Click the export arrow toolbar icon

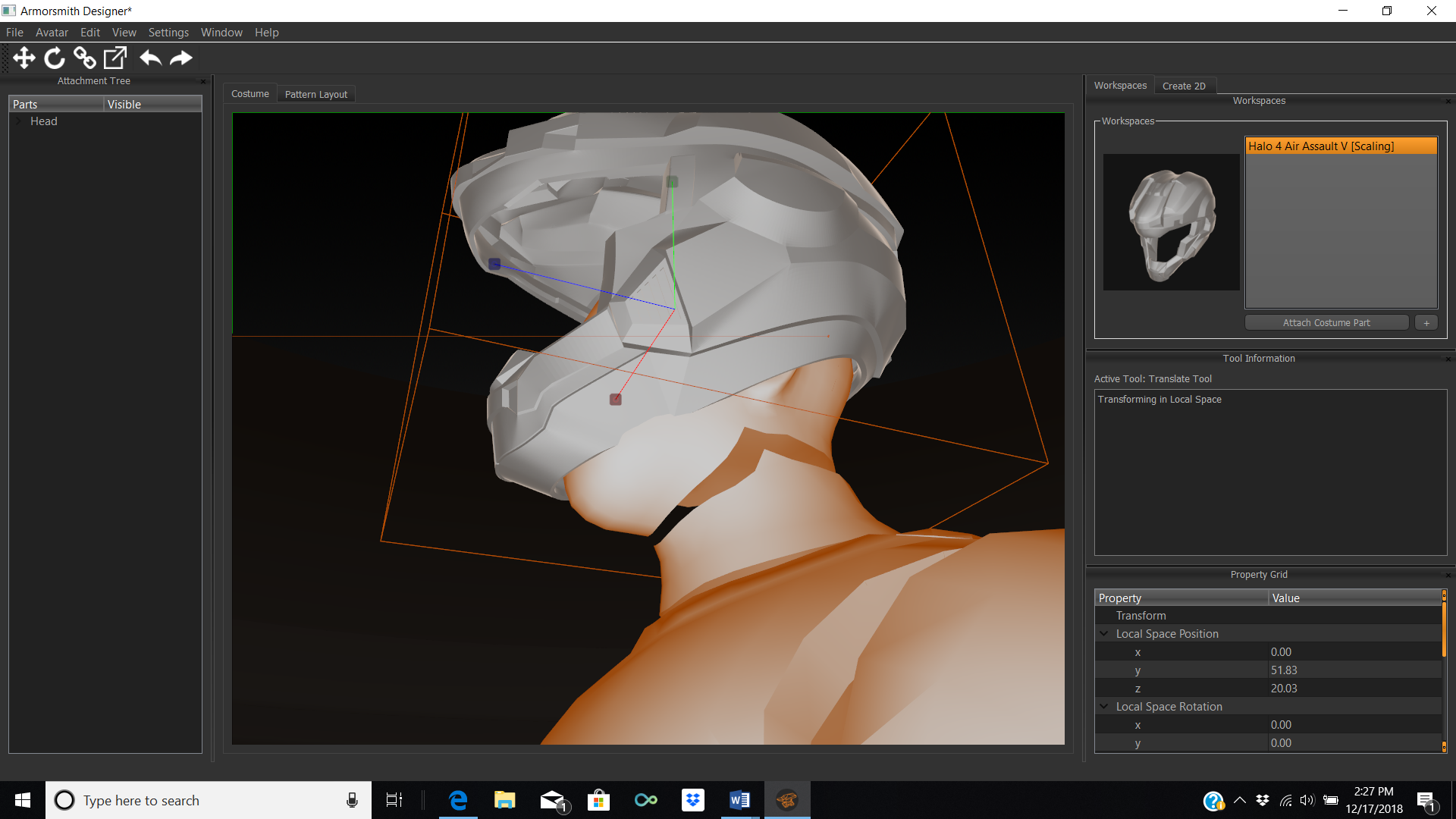(x=115, y=58)
